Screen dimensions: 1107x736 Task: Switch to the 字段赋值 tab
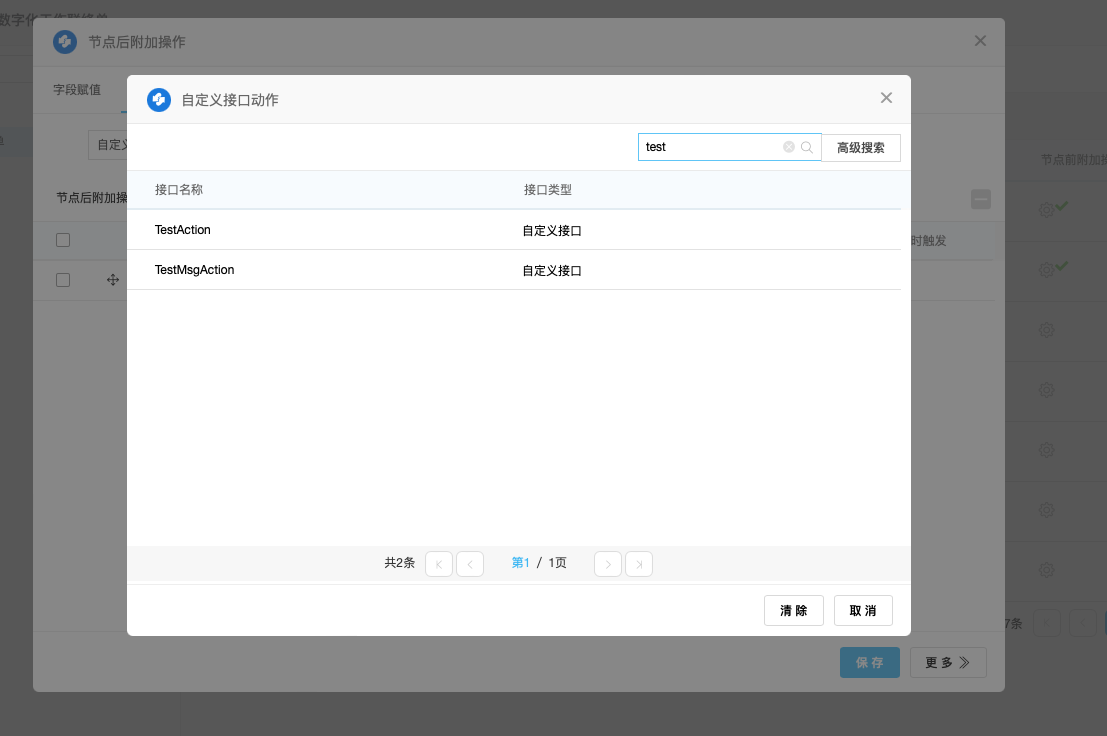pyautogui.click(x=77, y=90)
